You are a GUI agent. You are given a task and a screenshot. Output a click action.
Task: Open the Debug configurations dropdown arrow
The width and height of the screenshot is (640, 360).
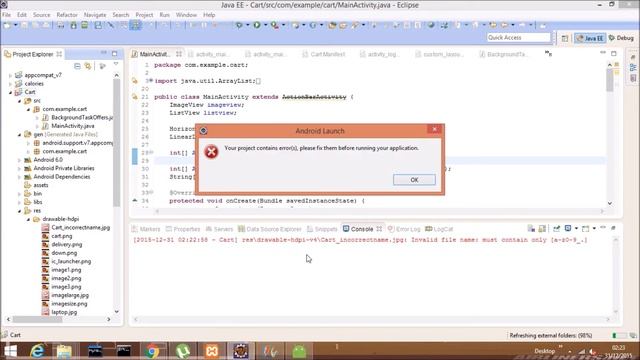click(247, 25)
